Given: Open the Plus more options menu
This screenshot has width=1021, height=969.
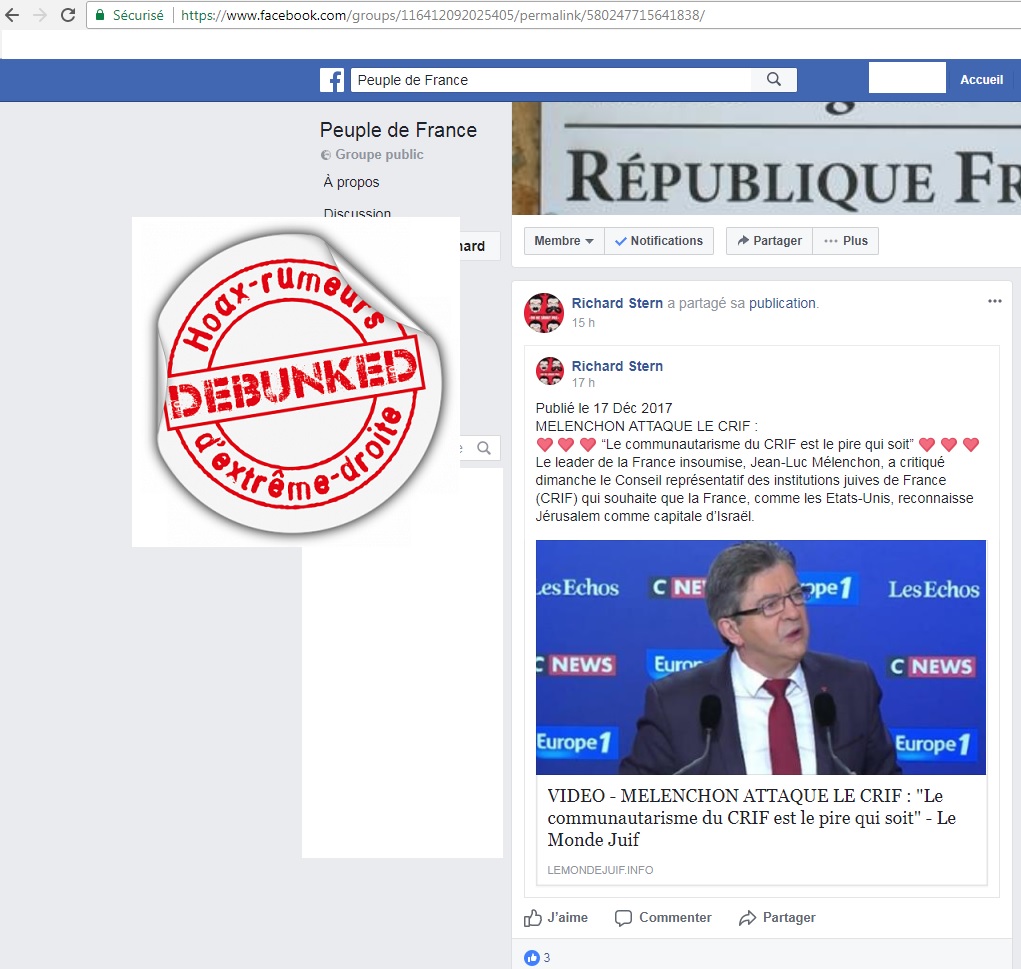Looking at the screenshot, I should [x=845, y=241].
